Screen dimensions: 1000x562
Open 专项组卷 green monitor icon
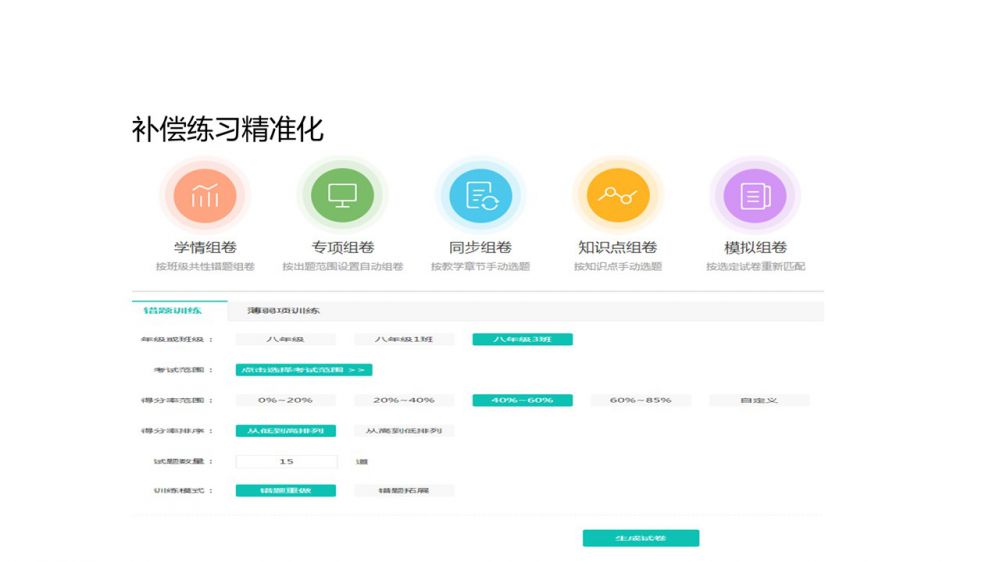tap(343, 194)
